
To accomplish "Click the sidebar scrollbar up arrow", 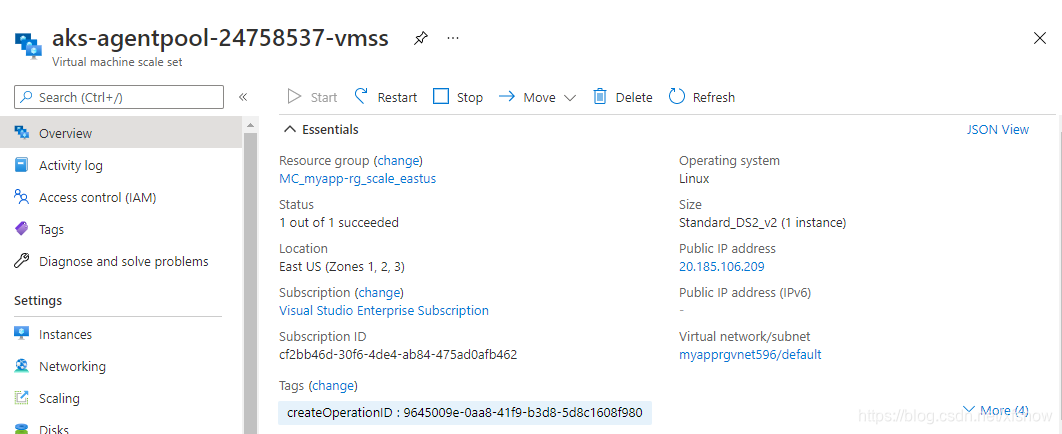I will click(249, 125).
